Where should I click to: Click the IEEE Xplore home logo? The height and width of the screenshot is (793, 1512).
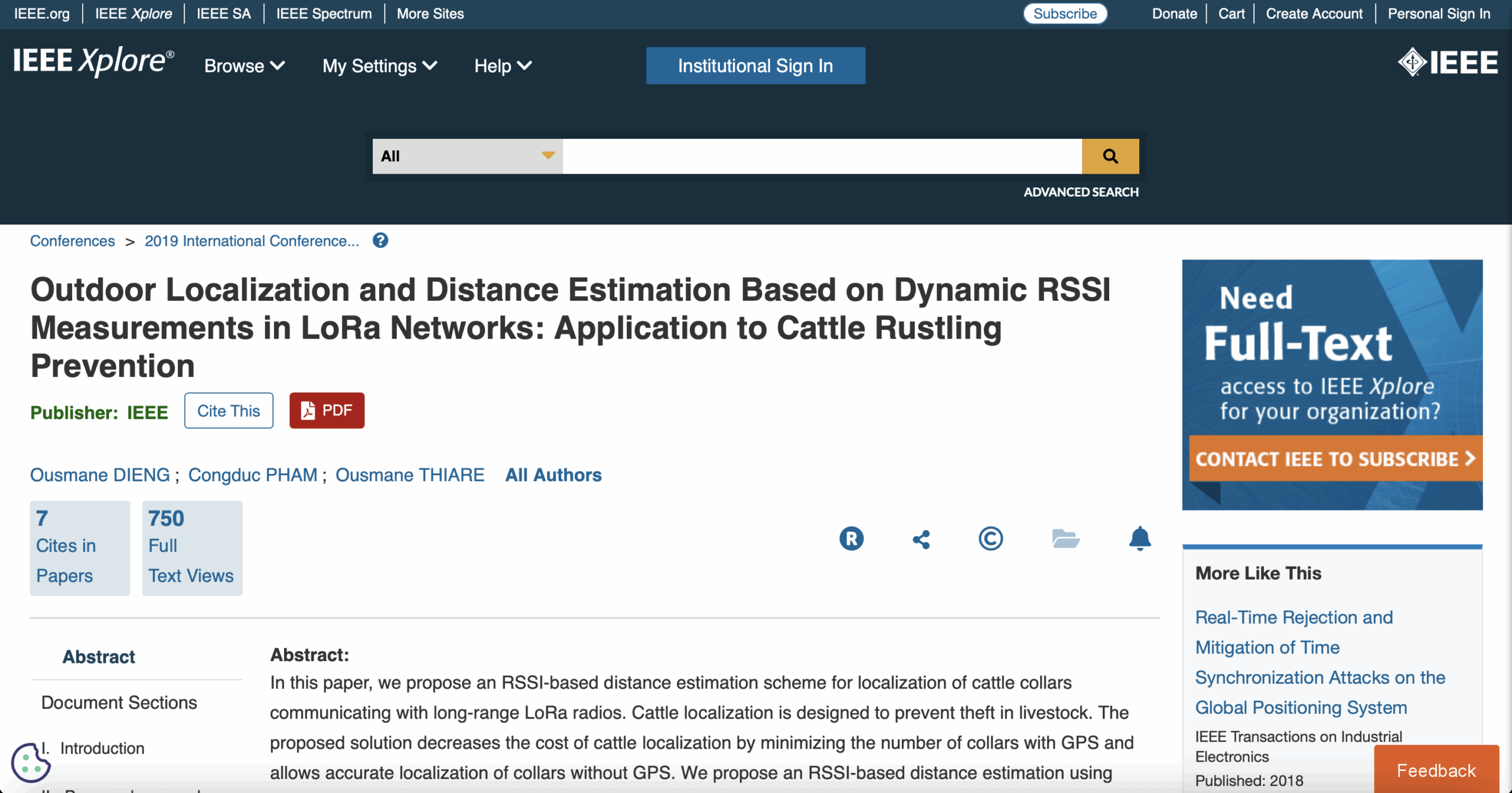point(93,61)
